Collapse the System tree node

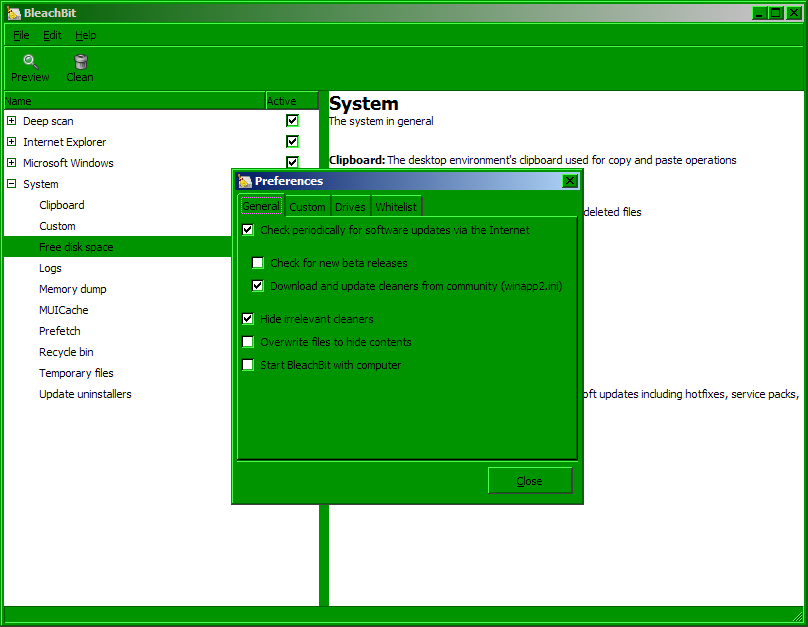[x=11, y=183]
